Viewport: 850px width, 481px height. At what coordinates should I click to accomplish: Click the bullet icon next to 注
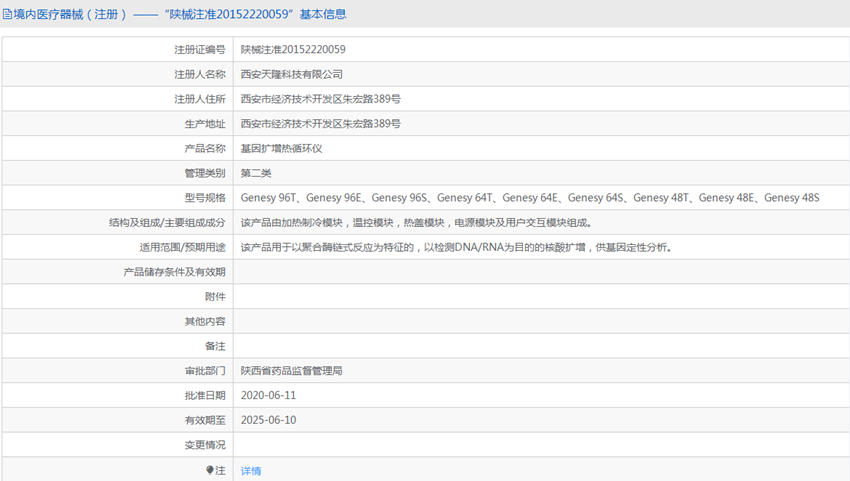210,470
